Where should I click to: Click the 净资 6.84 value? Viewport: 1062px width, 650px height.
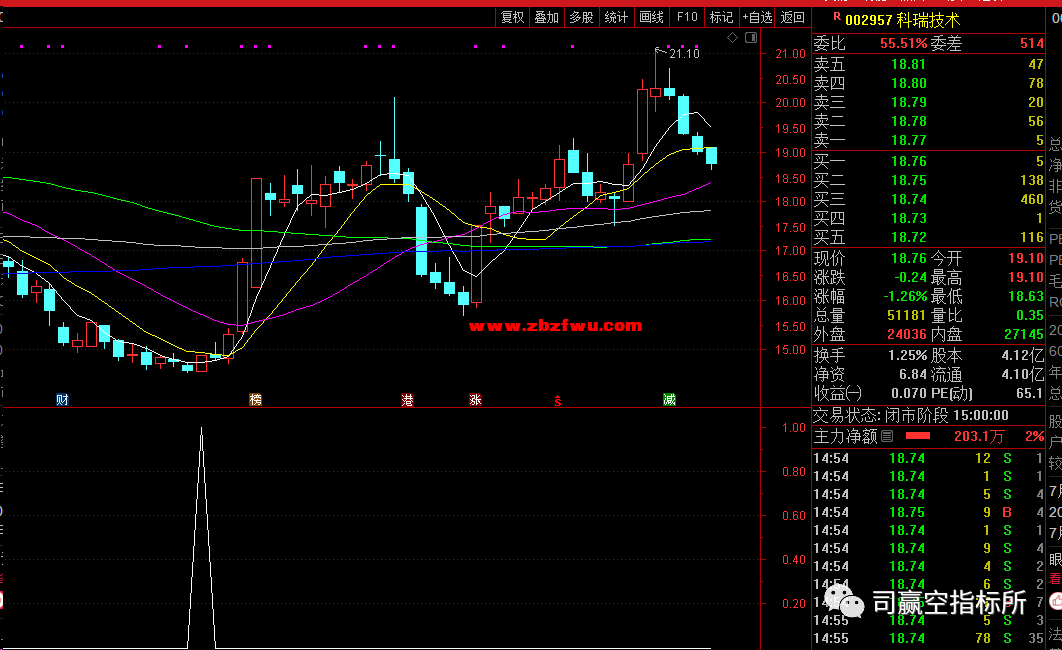[912, 374]
